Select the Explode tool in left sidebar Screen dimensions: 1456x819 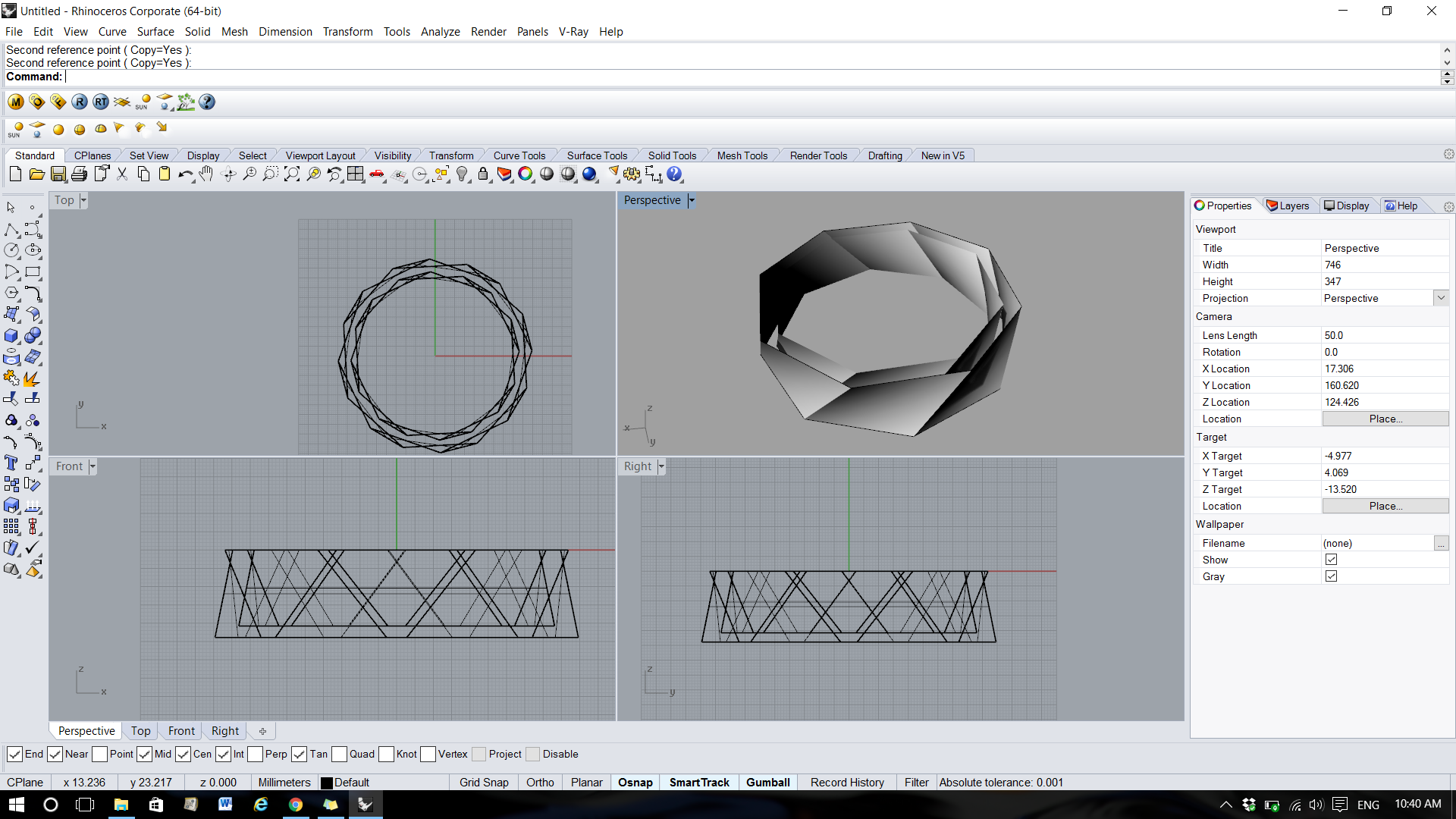33,378
